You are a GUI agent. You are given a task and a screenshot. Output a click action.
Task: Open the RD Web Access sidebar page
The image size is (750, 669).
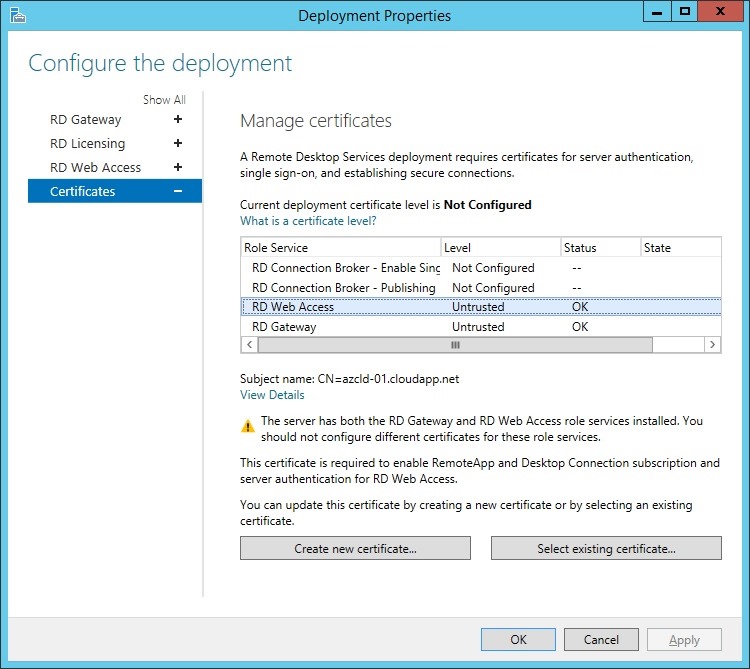tap(95, 167)
